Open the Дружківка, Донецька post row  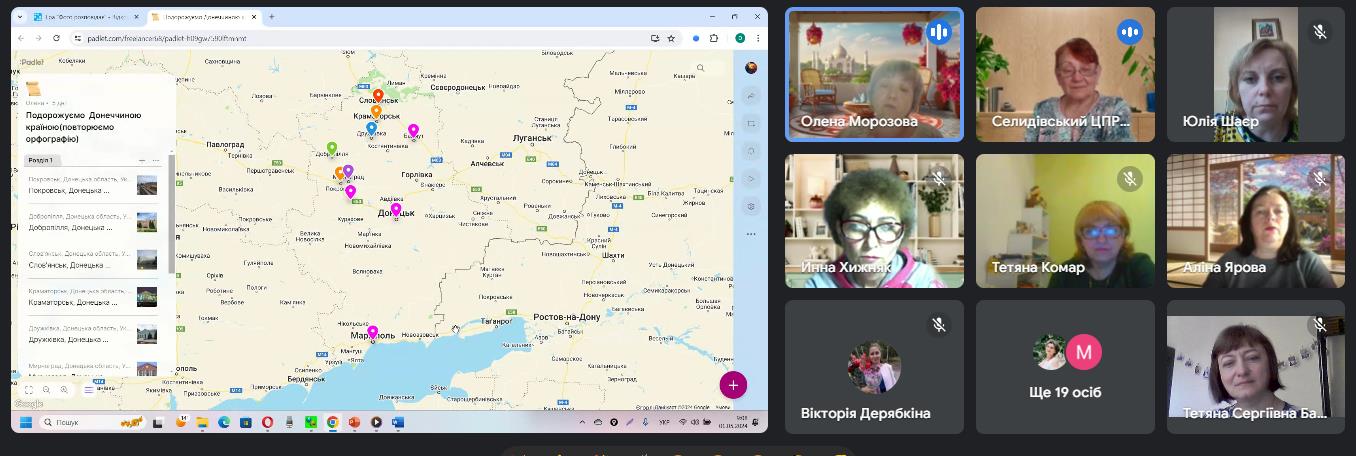[x=93, y=334]
